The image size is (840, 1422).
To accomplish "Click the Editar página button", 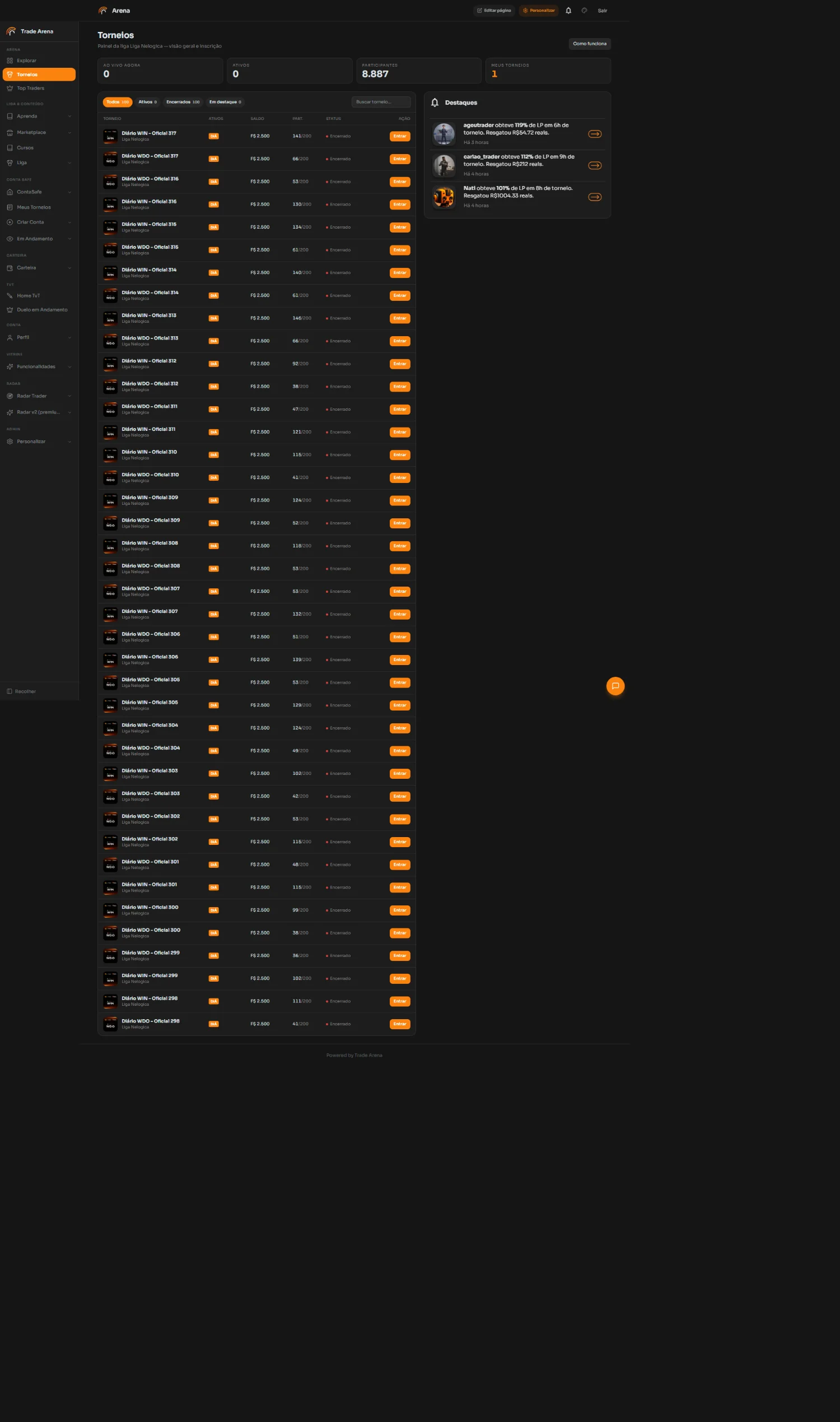I will point(494,10).
